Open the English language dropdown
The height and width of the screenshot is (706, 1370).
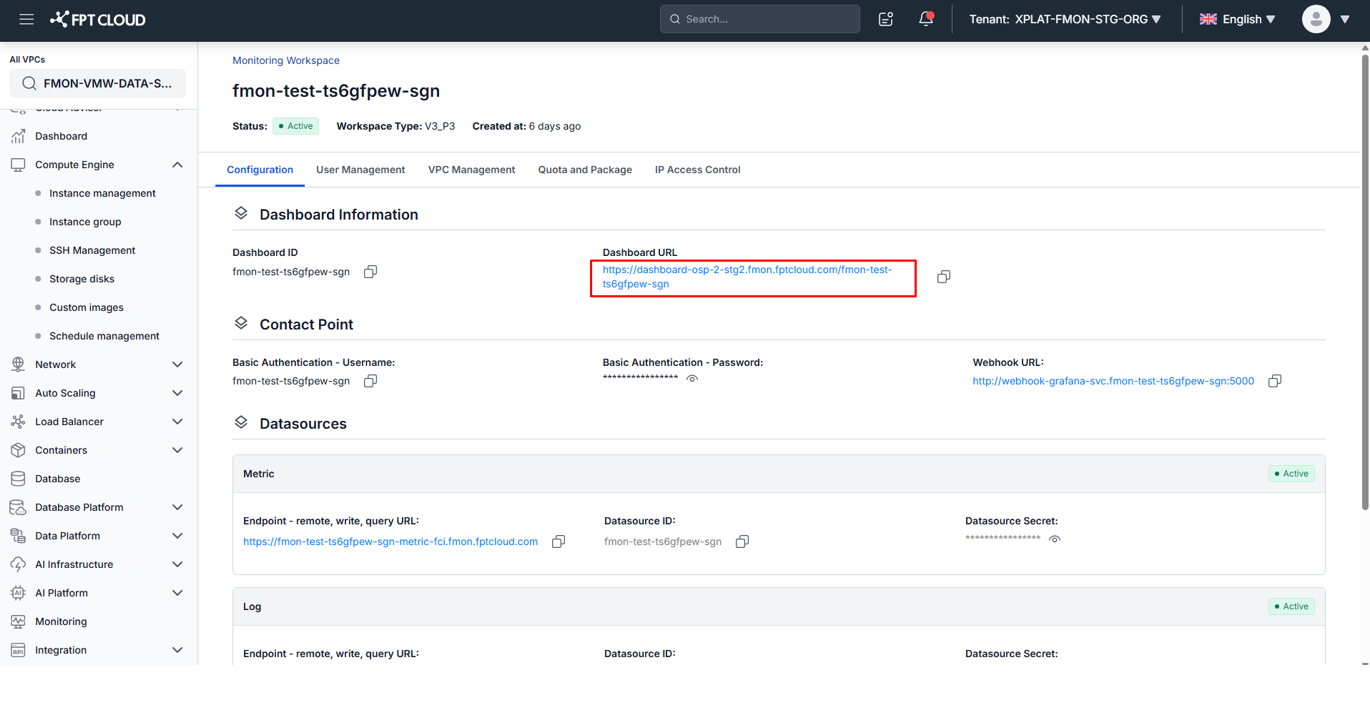pos(1237,19)
